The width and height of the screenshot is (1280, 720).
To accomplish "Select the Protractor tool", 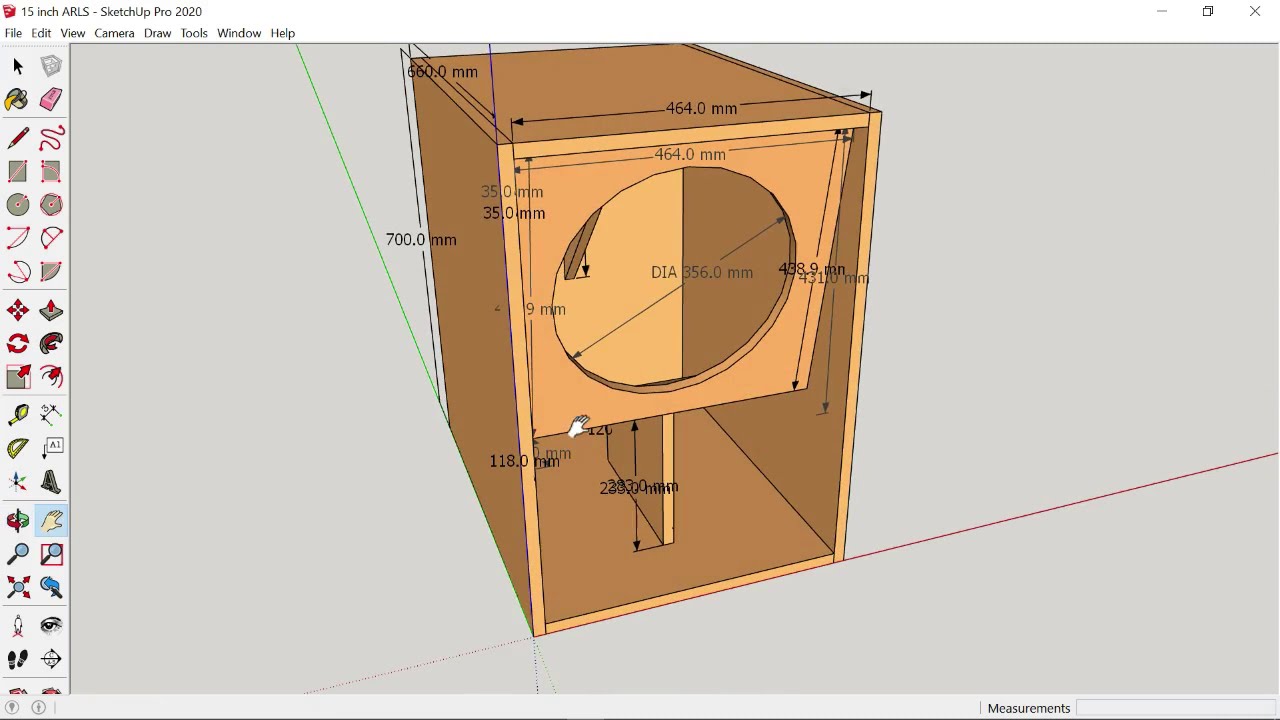I will click(x=18, y=448).
